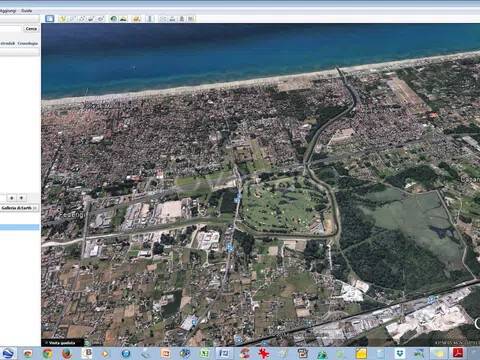Image resolution: width=480 pixels, height=360 pixels.
Task: Move selected item down in Places panel
Action: pos(21,198)
